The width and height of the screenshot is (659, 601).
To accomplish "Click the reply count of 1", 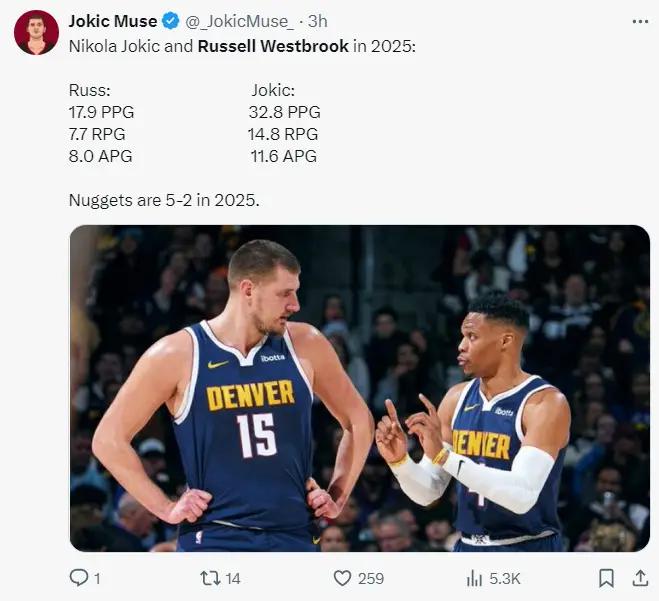I will [97, 578].
